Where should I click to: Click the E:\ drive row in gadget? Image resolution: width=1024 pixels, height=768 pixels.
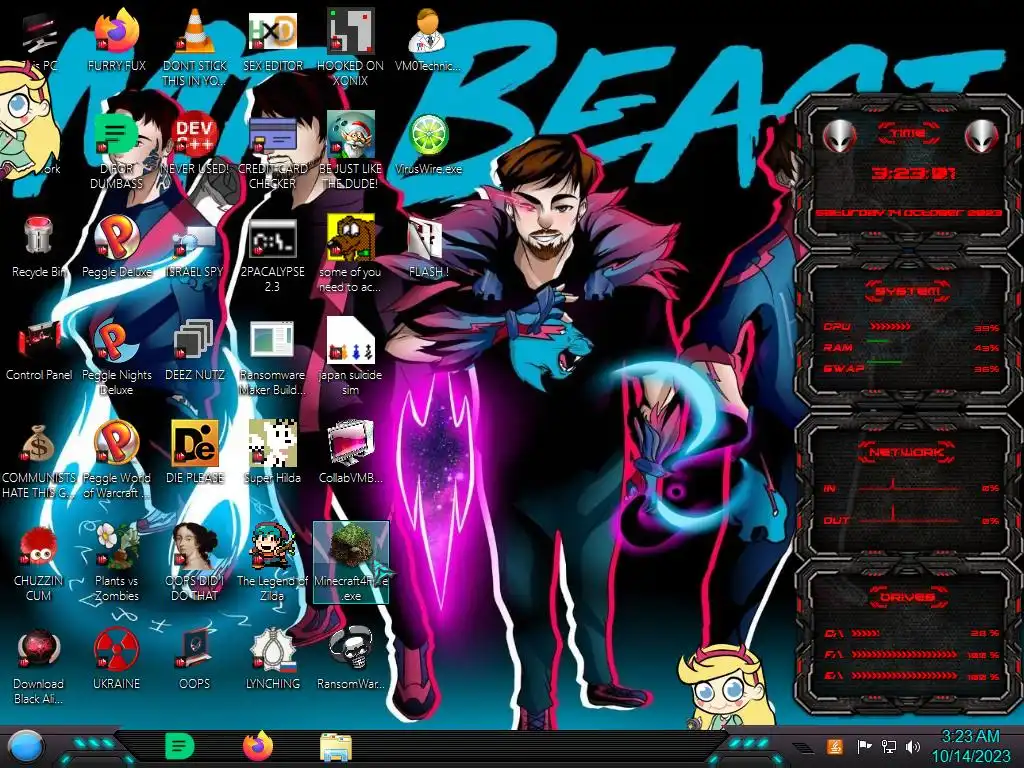pyautogui.click(x=911, y=676)
